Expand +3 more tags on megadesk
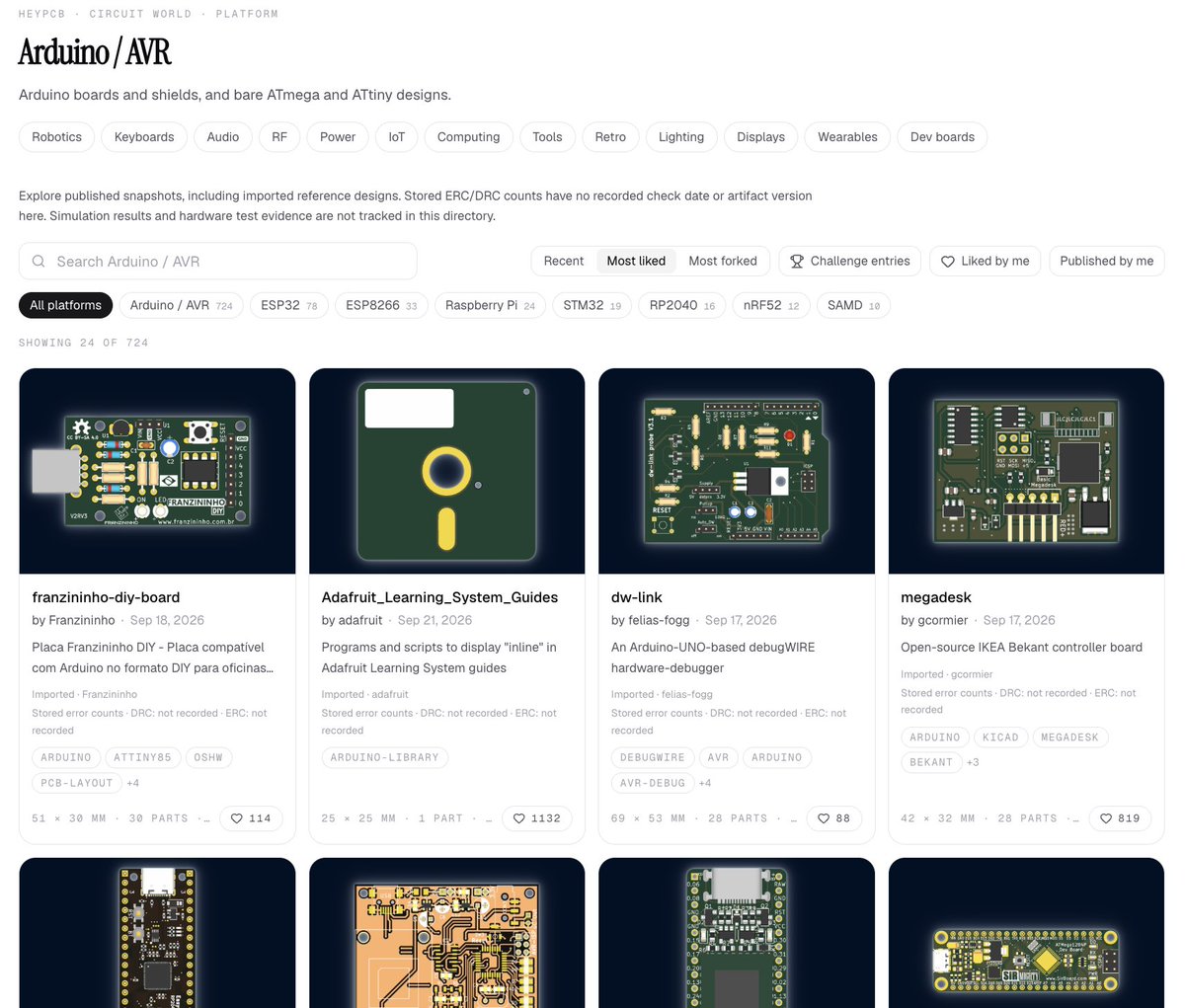The width and height of the screenshot is (1185, 1008). [973, 763]
